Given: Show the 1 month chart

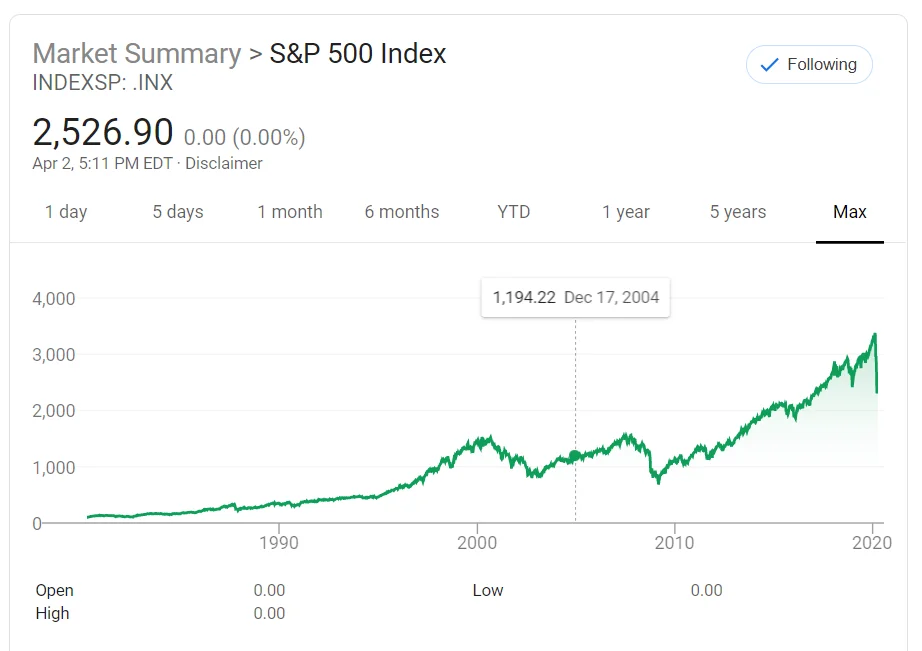Looking at the screenshot, I should tap(290, 212).
